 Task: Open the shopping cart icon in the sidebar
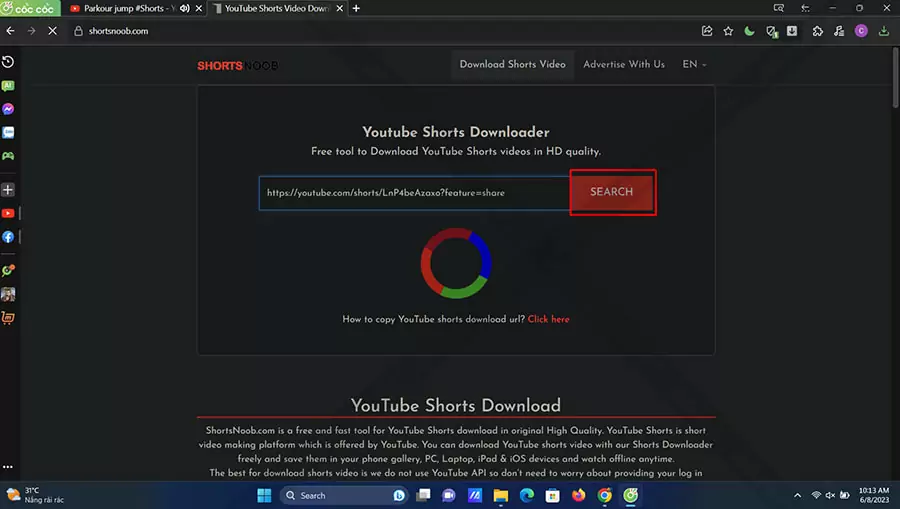[x=8, y=317]
